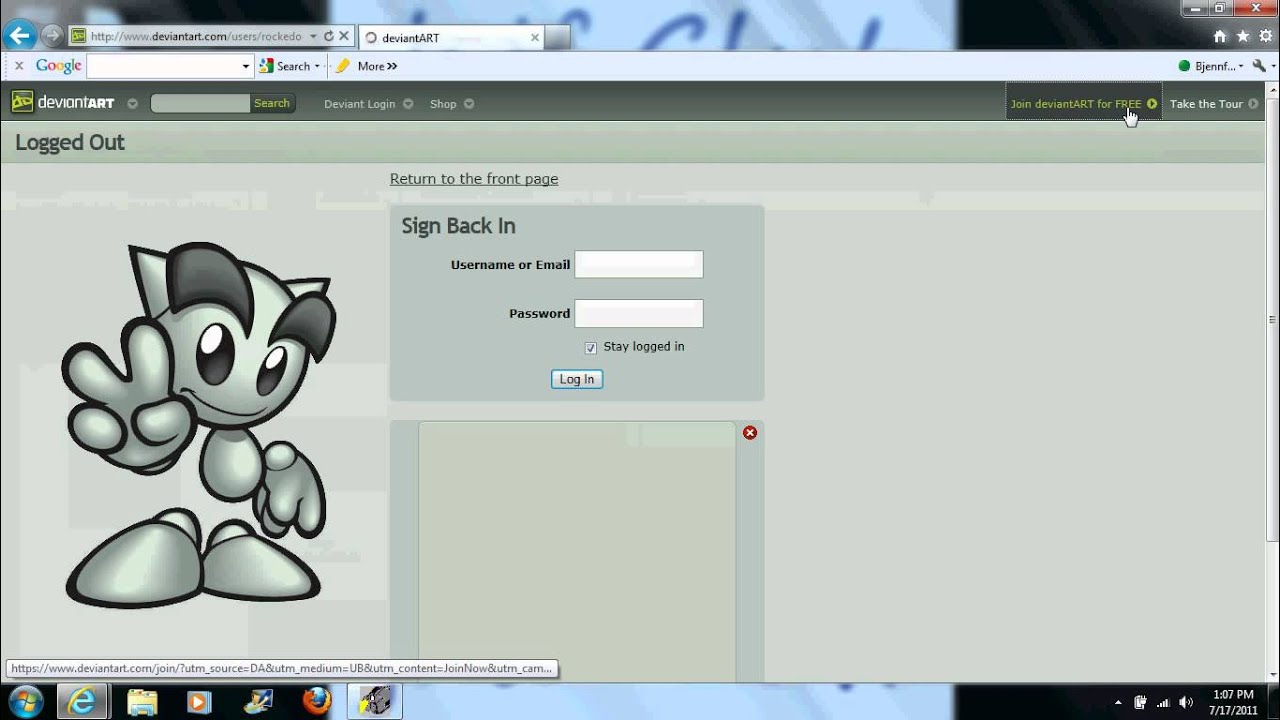The image size is (1280, 720).
Task: Click the Log In button
Action: (x=577, y=379)
